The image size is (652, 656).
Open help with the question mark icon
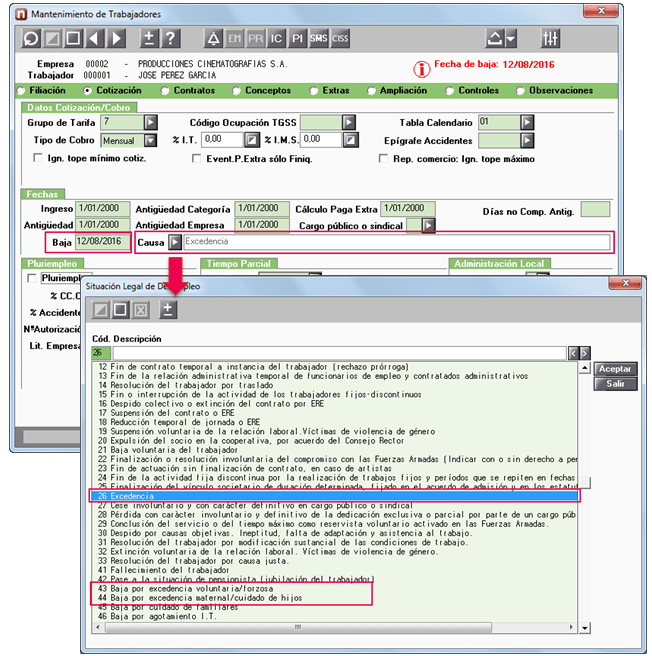coord(170,38)
